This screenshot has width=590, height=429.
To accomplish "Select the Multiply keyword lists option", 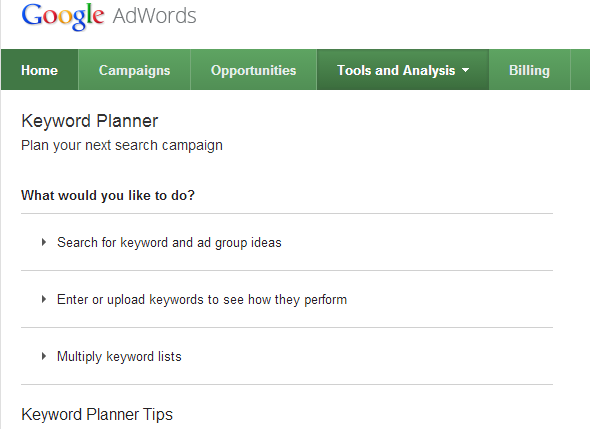I will 119,357.
